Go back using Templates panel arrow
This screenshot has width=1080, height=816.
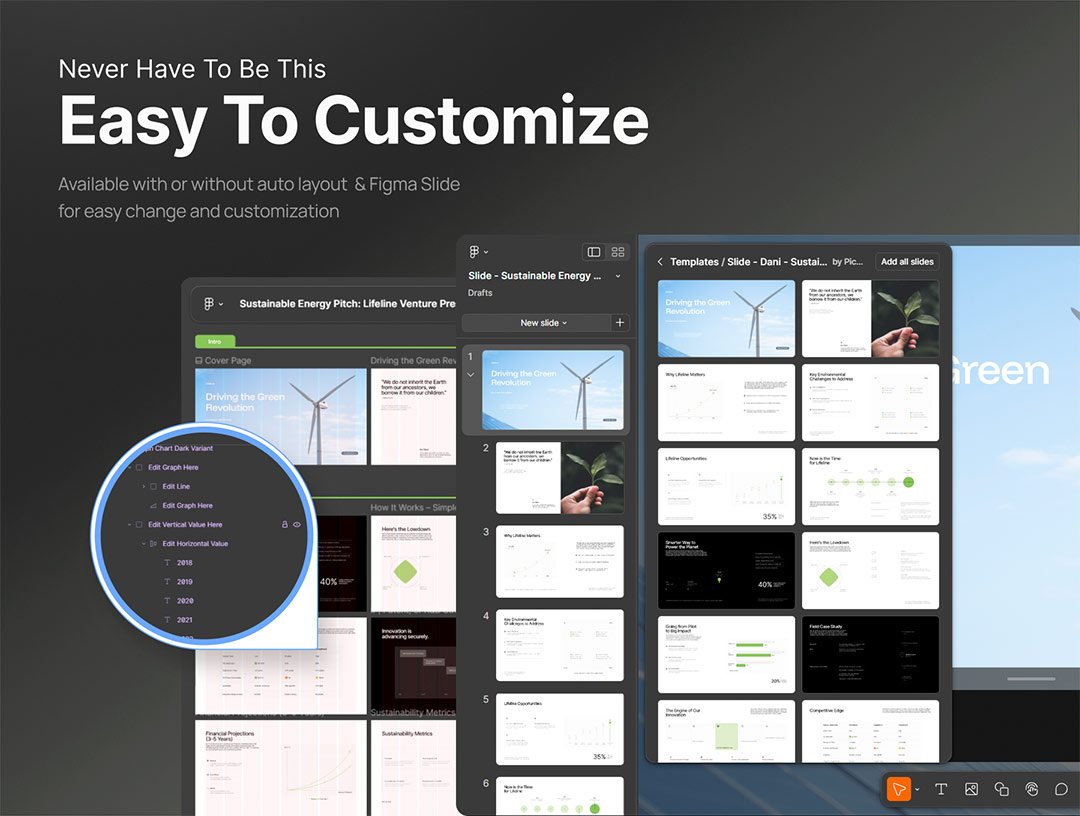660,262
